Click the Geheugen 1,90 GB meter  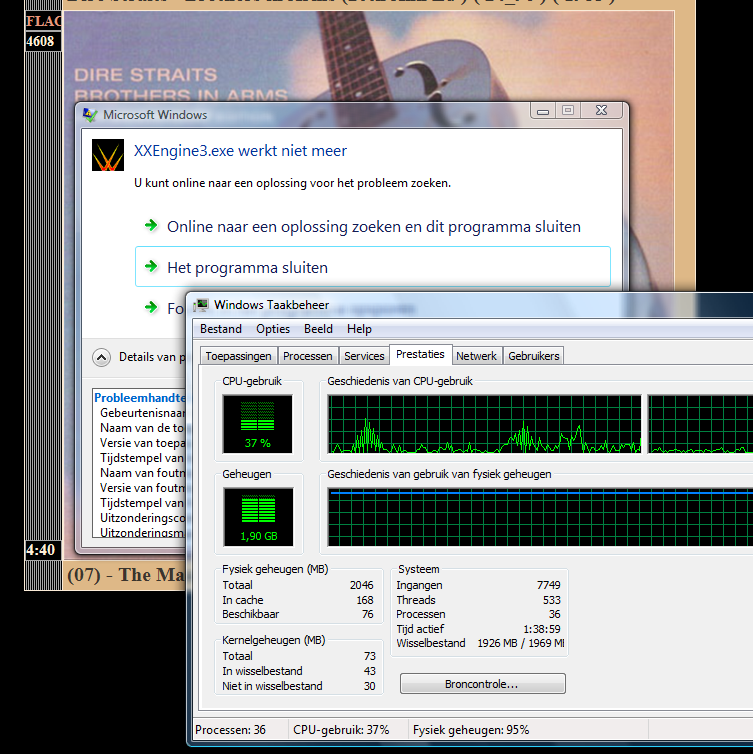click(258, 517)
